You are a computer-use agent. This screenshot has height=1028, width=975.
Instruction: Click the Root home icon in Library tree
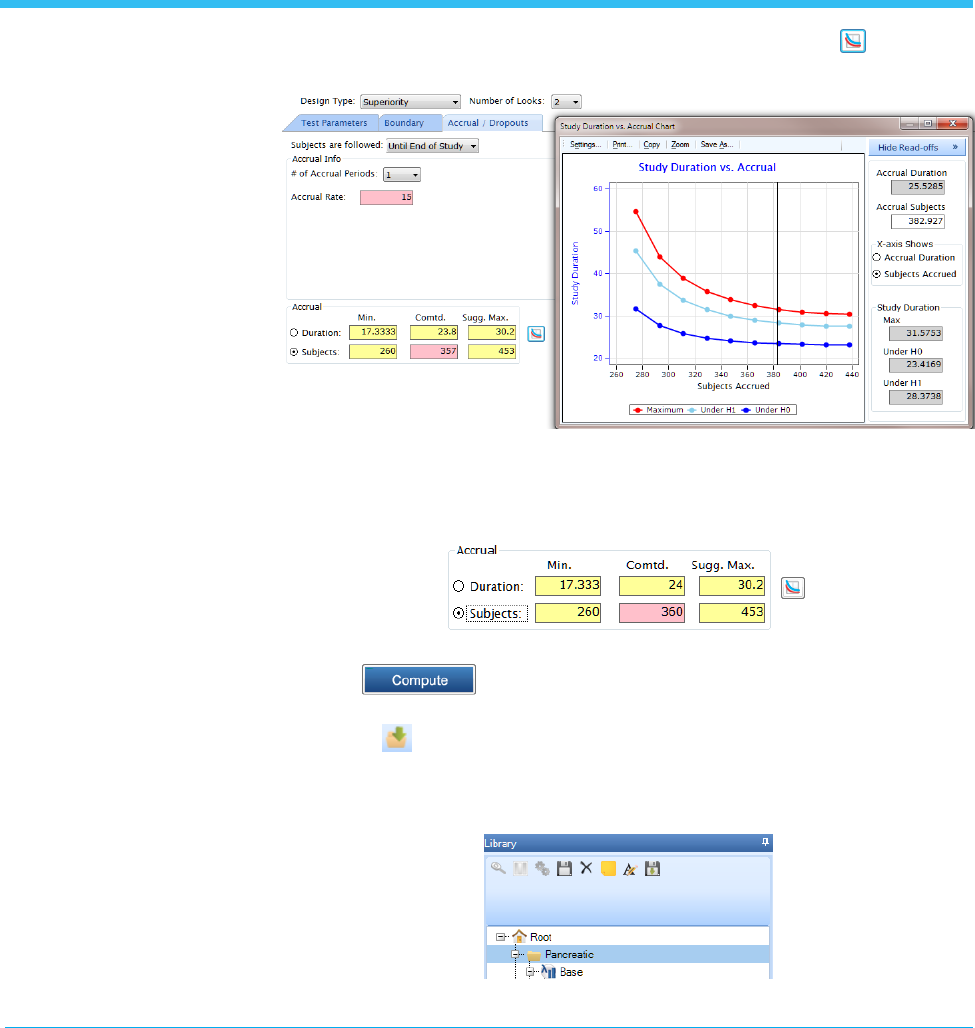tap(519, 936)
